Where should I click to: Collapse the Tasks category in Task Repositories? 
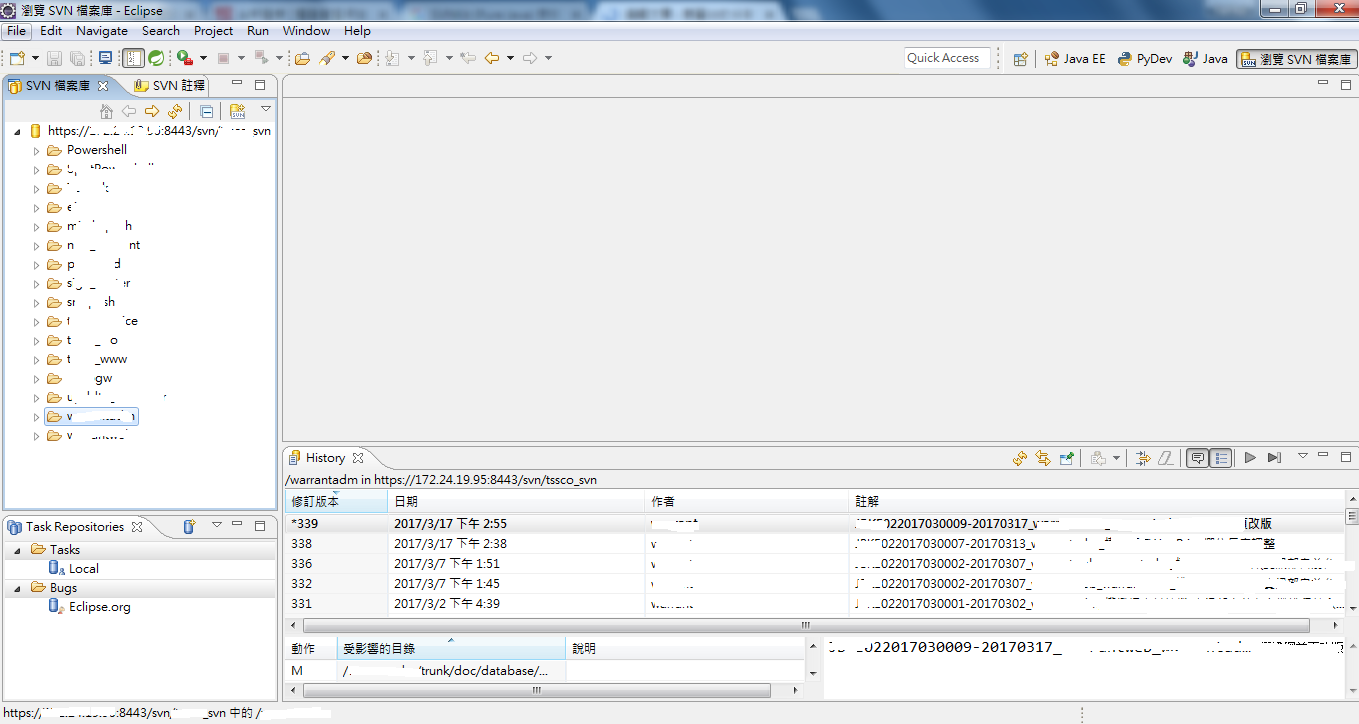[x=17, y=550]
